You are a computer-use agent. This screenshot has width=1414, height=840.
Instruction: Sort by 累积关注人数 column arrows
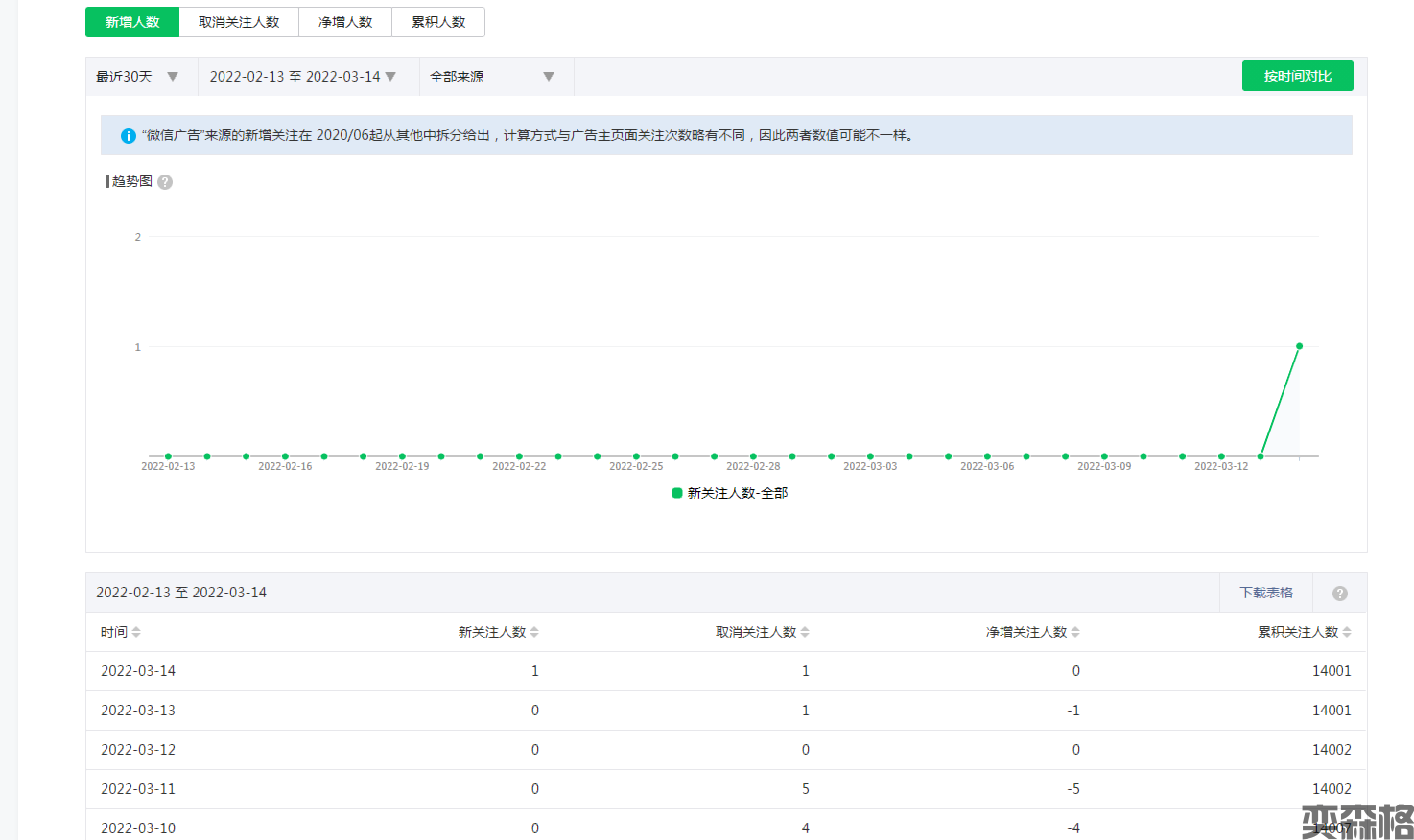click(1347, 632)
